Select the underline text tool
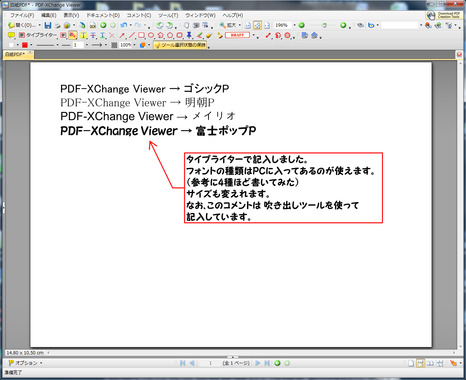Screen dimensions: 466x380 pyautogui.click(x=103, y=35)
